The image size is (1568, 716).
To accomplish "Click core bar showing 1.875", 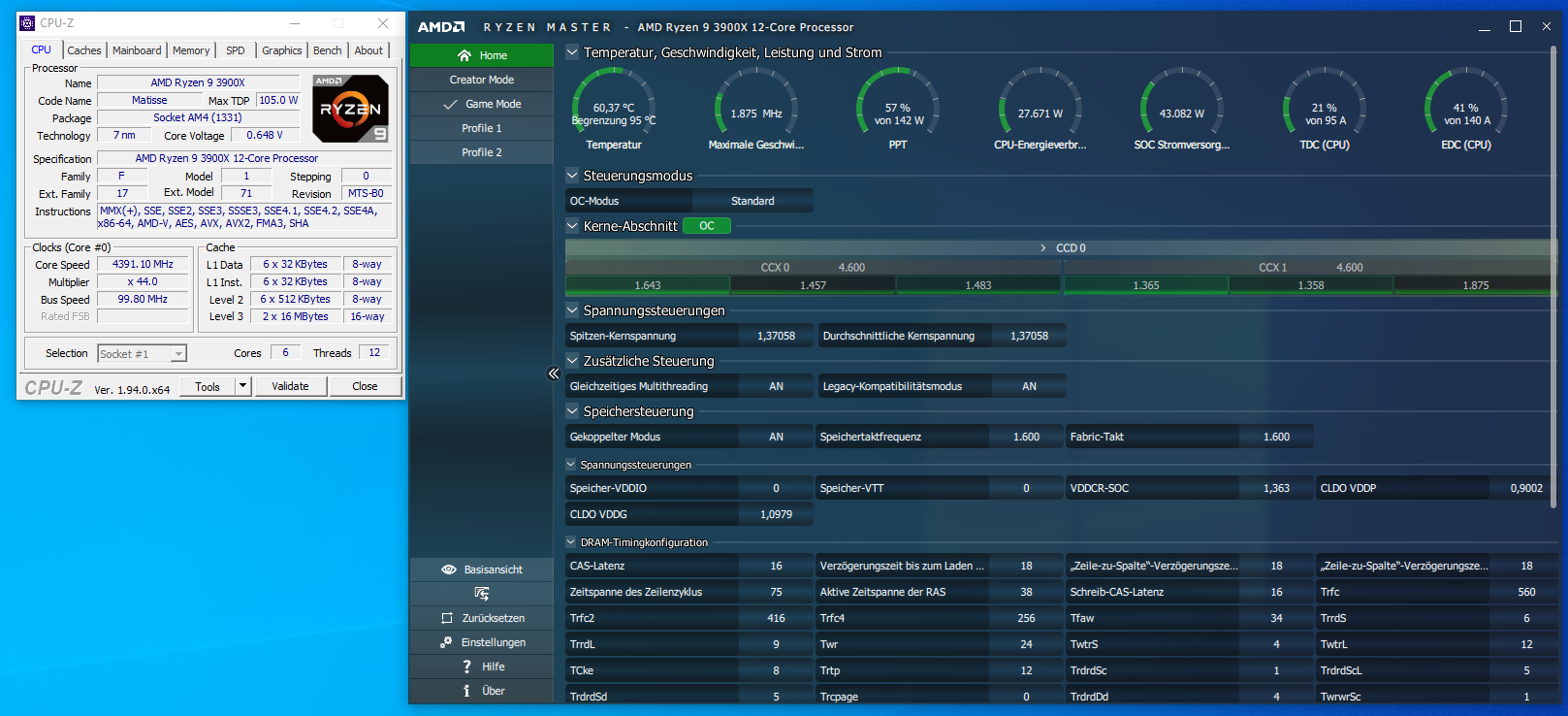I will click(x=1476, y=285).
